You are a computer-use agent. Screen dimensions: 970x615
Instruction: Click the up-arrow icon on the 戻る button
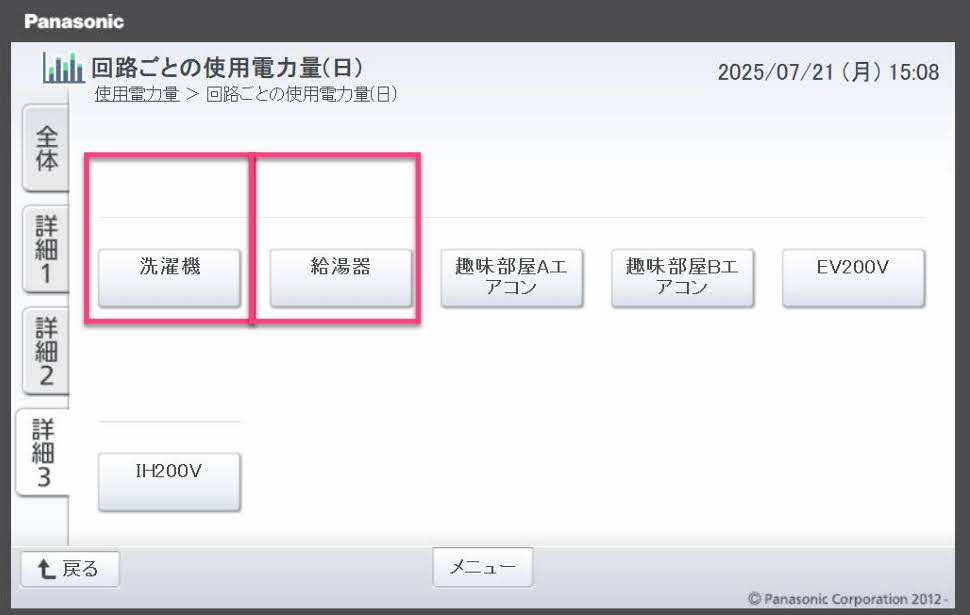click(46, 569)
